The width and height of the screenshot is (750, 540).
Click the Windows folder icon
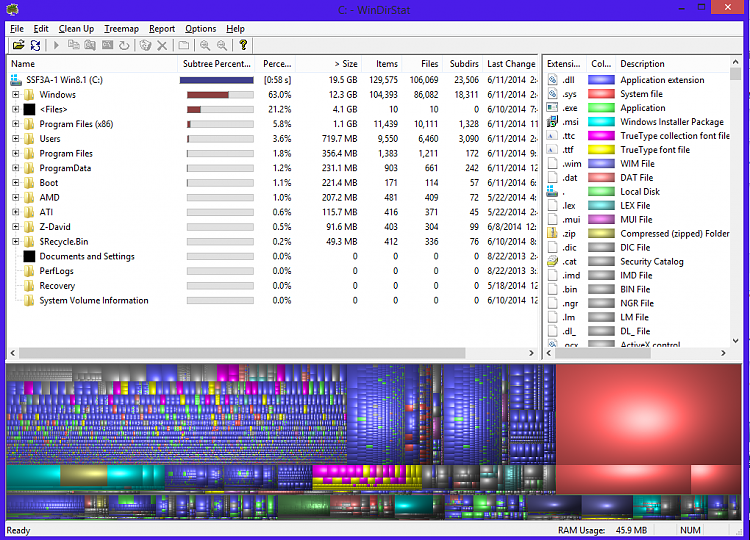tap(29, 94)
